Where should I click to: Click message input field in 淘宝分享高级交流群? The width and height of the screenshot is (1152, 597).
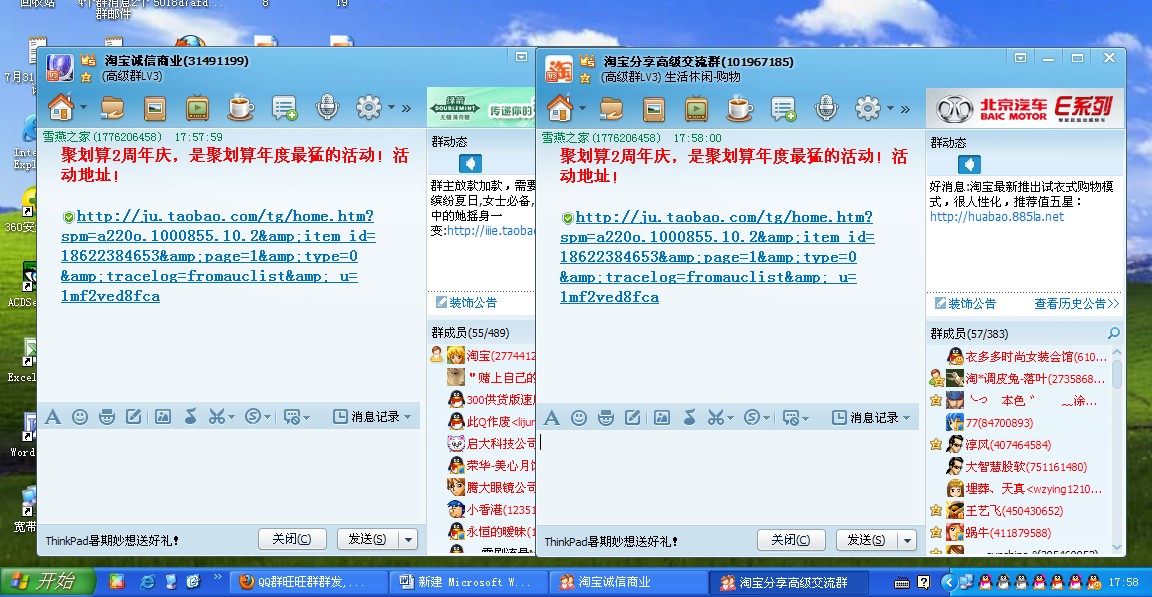click(x=730, y=476)
